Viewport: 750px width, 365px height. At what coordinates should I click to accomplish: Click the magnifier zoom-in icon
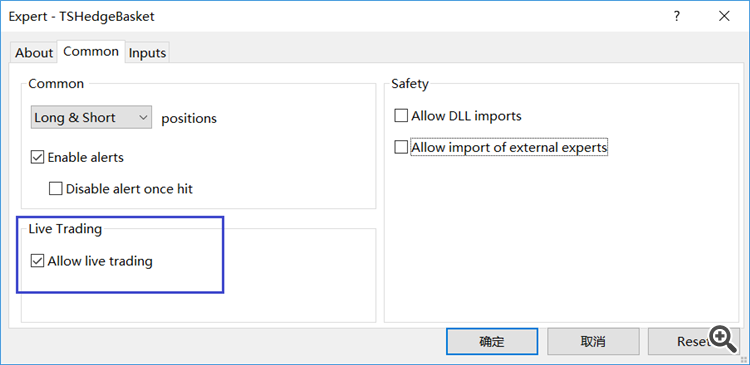coord(723,339)
